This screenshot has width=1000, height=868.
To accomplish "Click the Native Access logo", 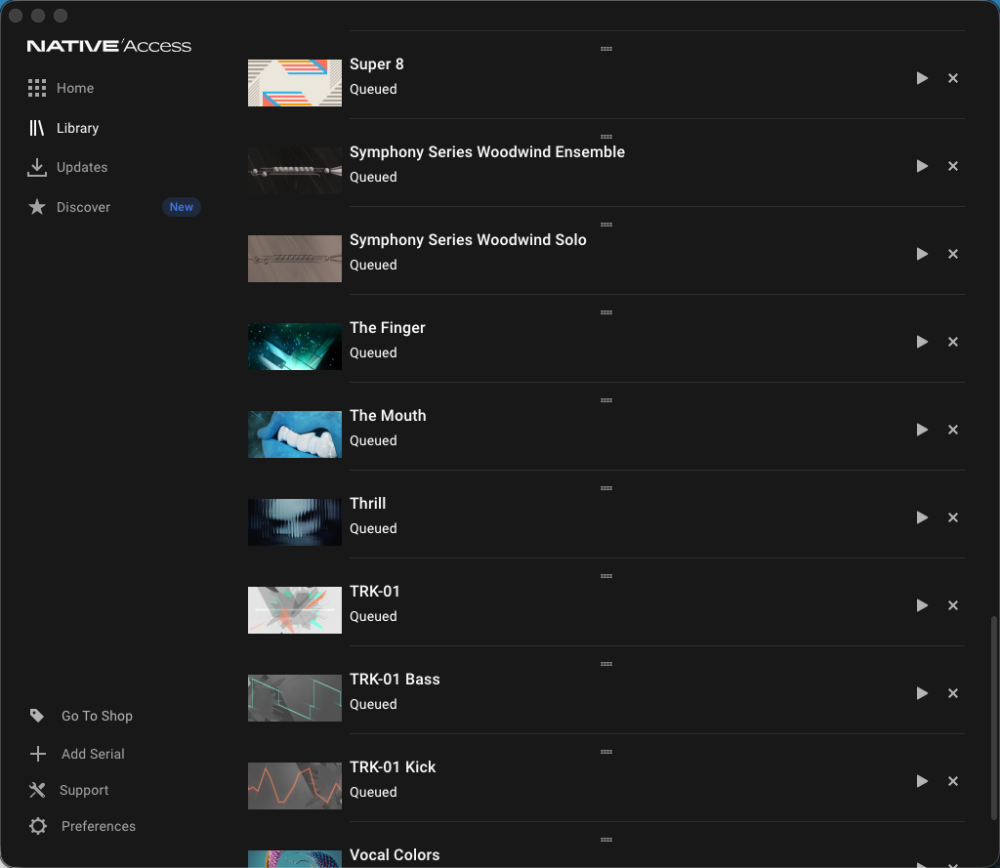I will (x=108, y=46).
